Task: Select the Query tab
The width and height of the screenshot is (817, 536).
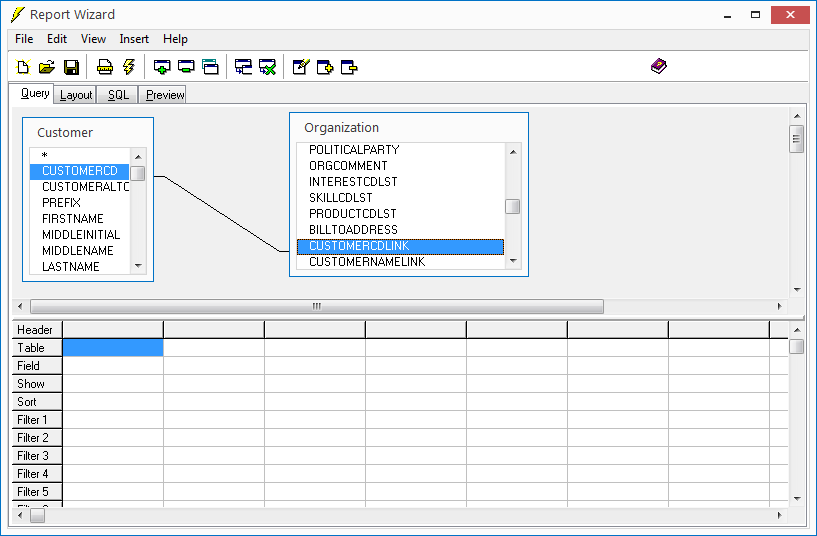Action: [x=34, y=93]
